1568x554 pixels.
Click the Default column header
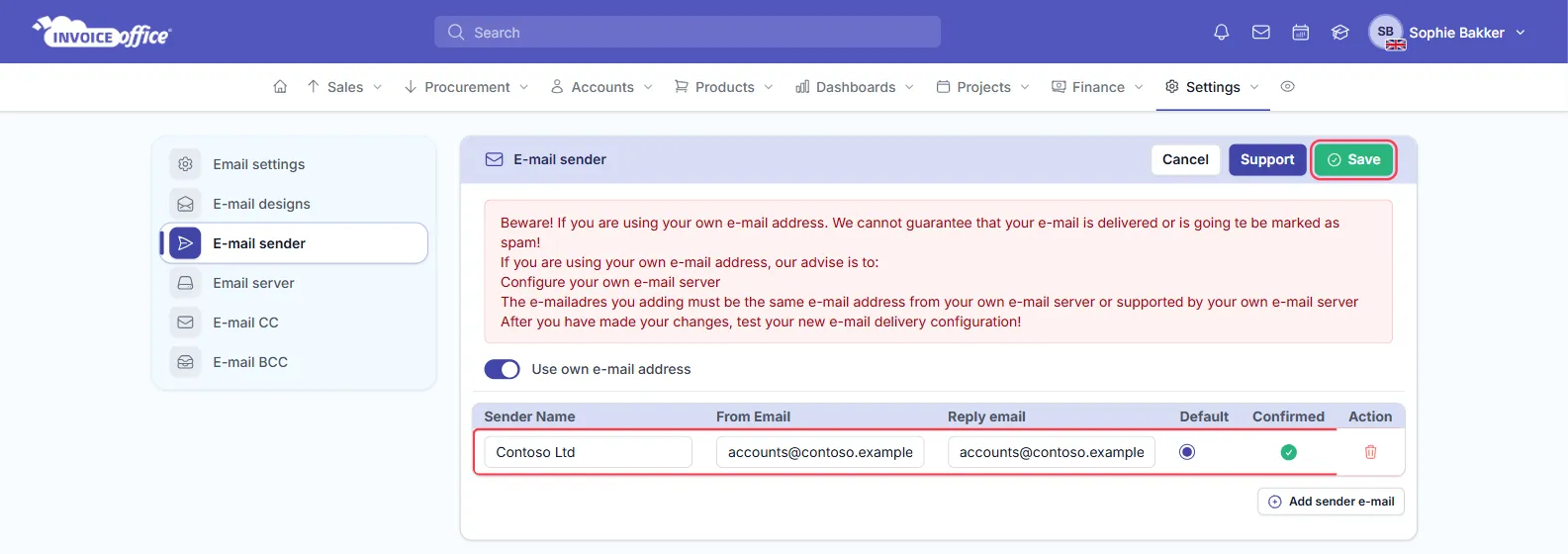[x=1204, y=416]
